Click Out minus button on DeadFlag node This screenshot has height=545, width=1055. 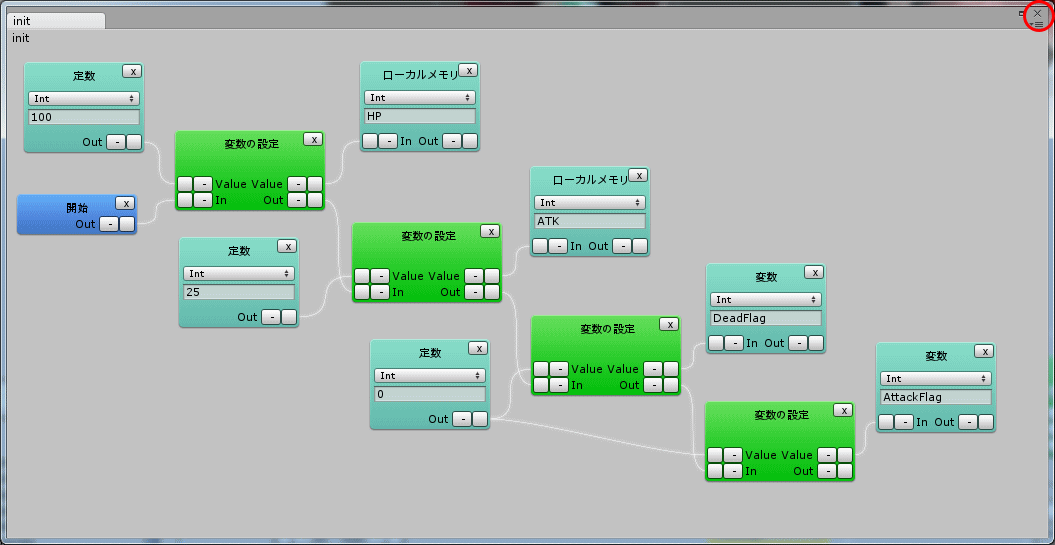click(x=798, y=343)
